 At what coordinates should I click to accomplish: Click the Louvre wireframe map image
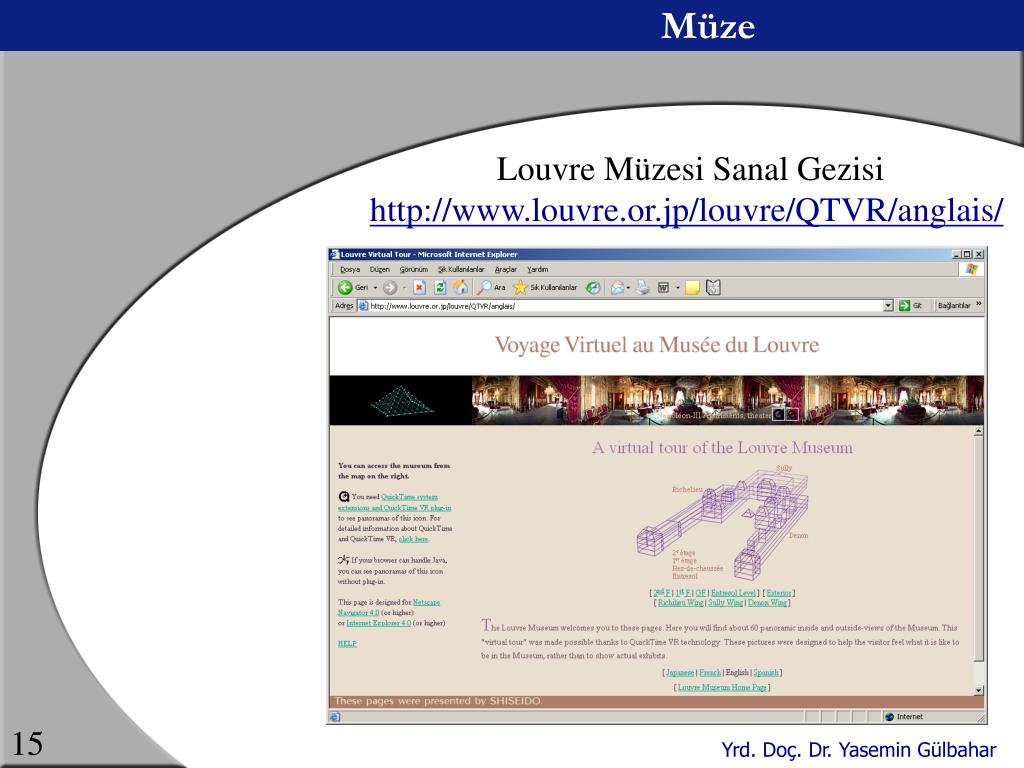722,522
